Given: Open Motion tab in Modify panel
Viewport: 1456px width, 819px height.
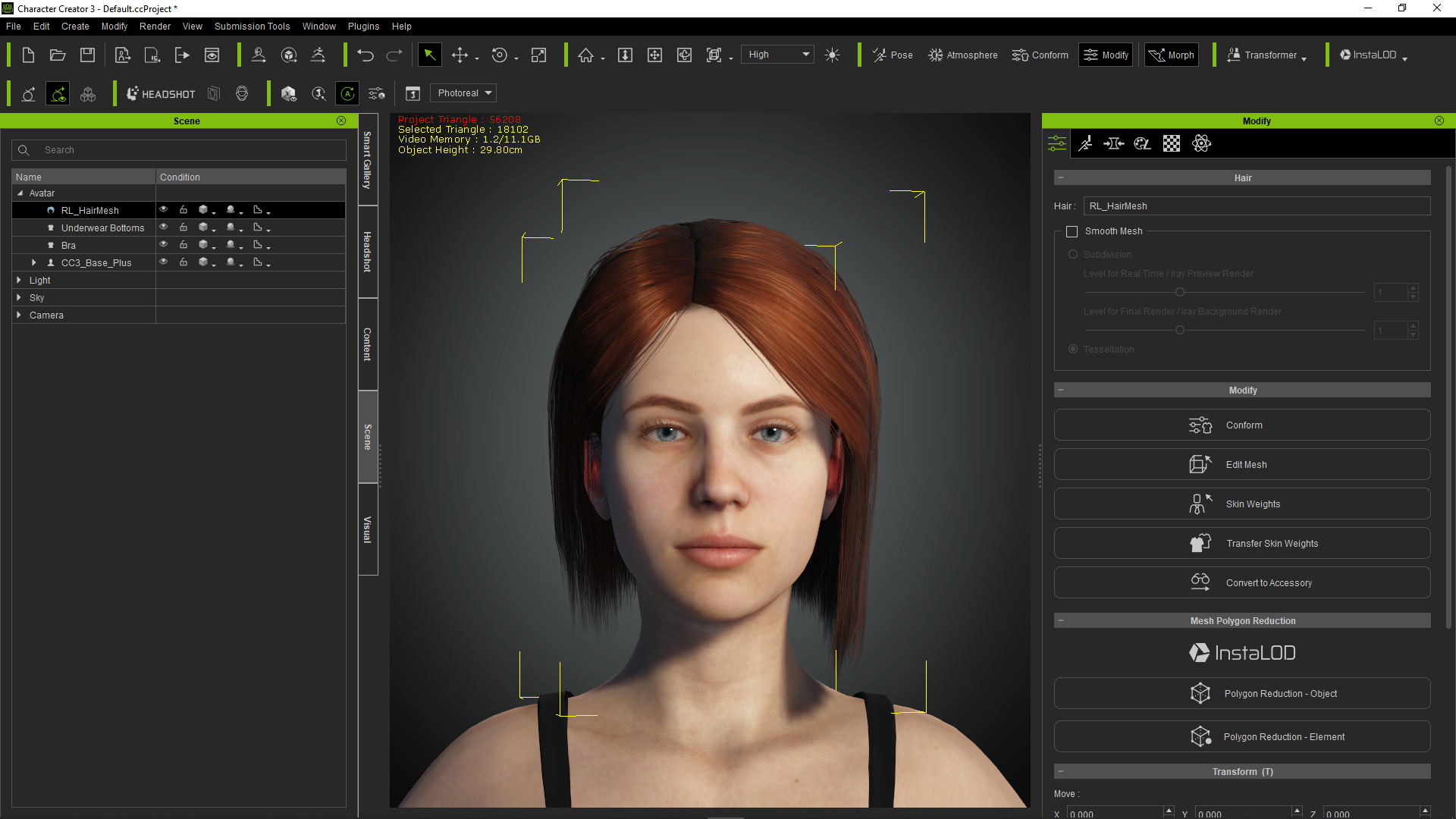Looking at the screenshot, I should tap(1085, 143).
